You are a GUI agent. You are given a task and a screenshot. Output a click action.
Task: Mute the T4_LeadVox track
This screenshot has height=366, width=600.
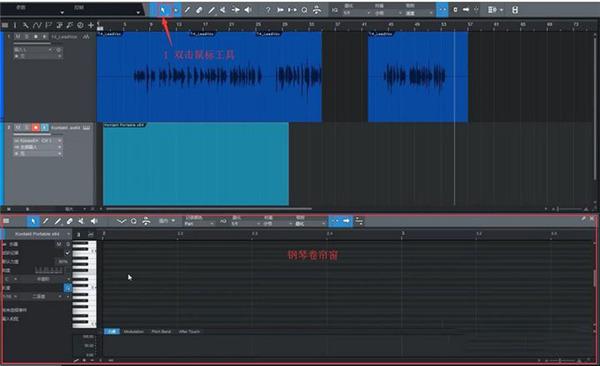(x=18, y=36)
